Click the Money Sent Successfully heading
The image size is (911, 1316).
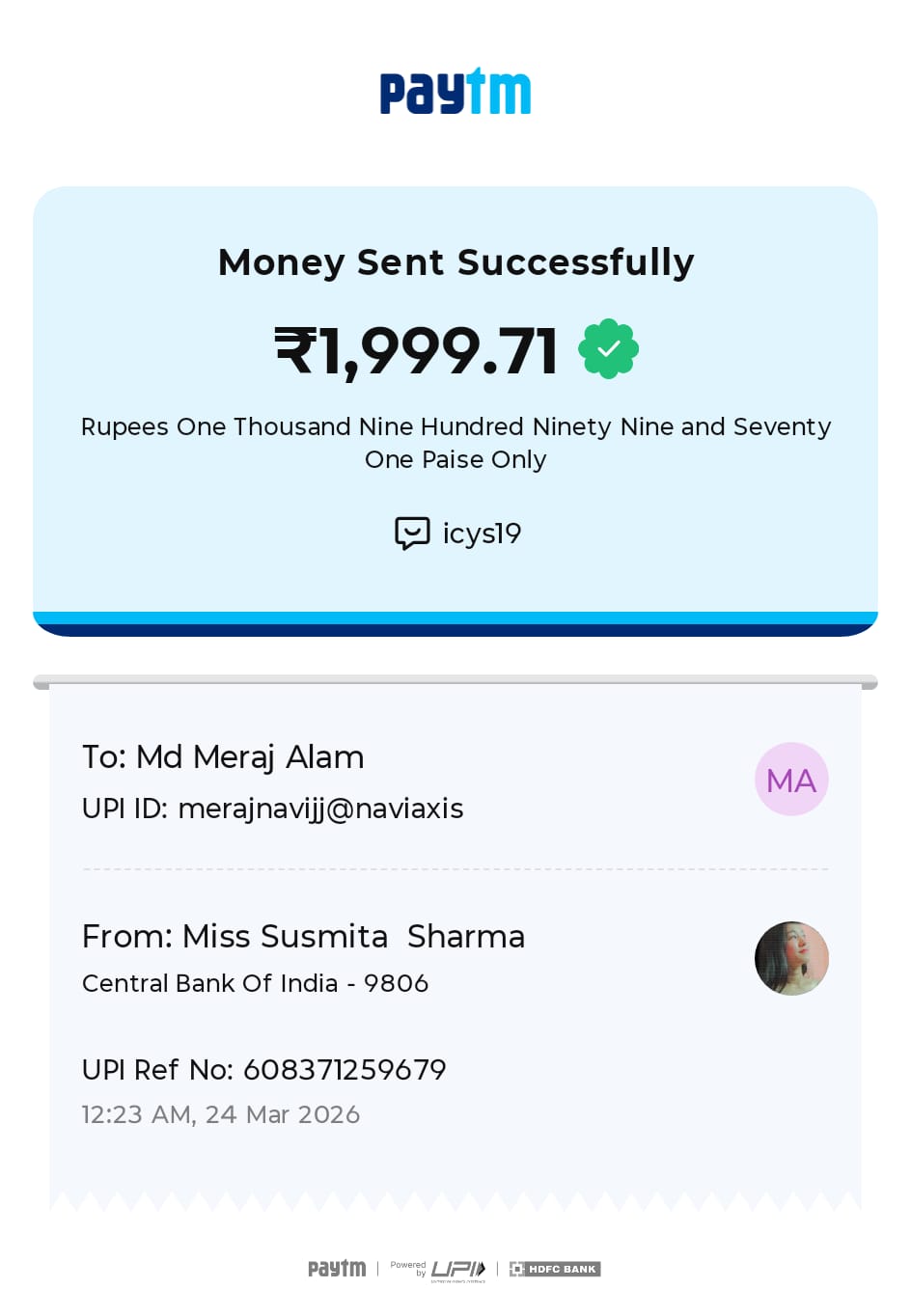(x=455, y=262)
